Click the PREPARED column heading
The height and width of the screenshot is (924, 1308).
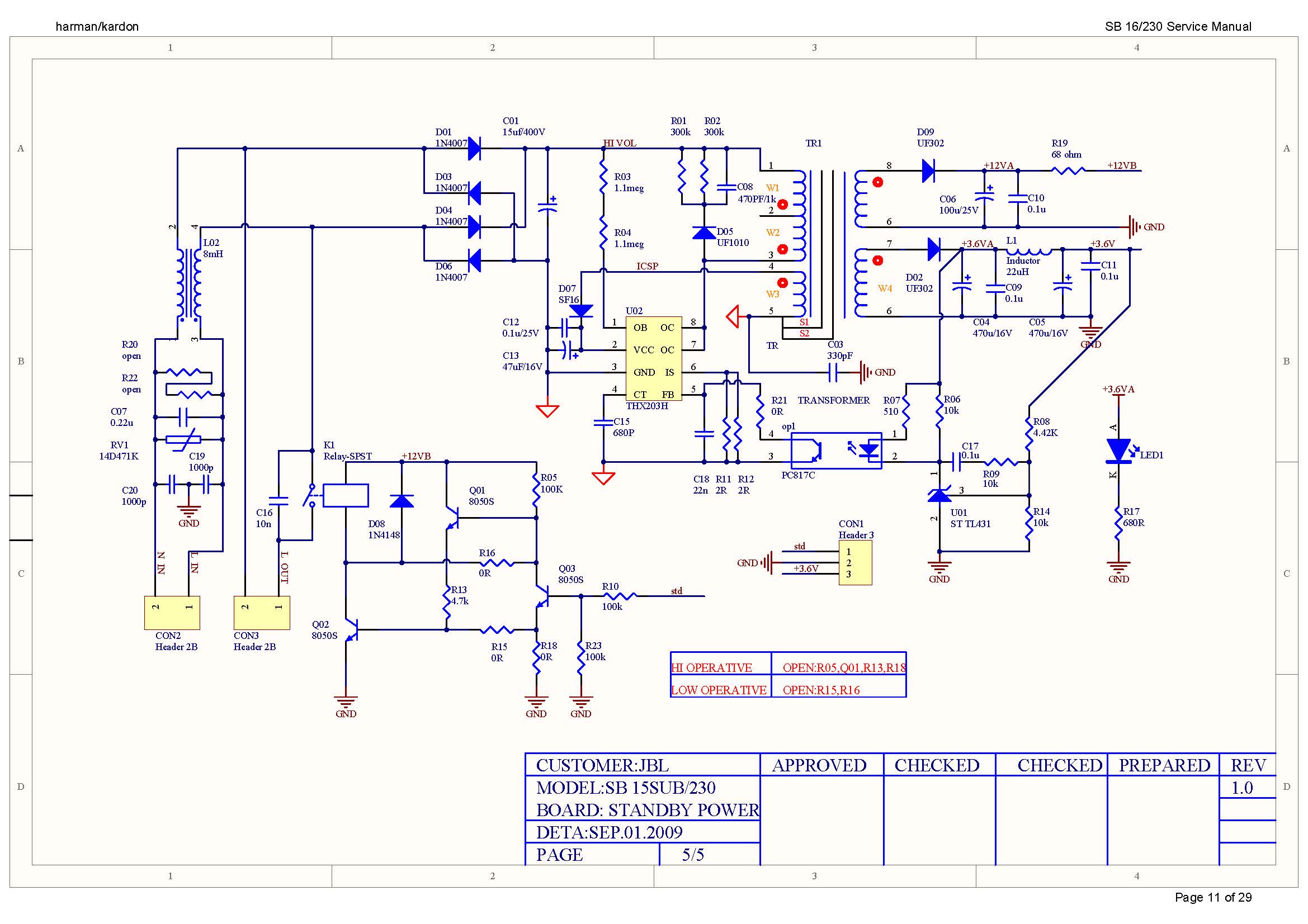pos(1164,765)
